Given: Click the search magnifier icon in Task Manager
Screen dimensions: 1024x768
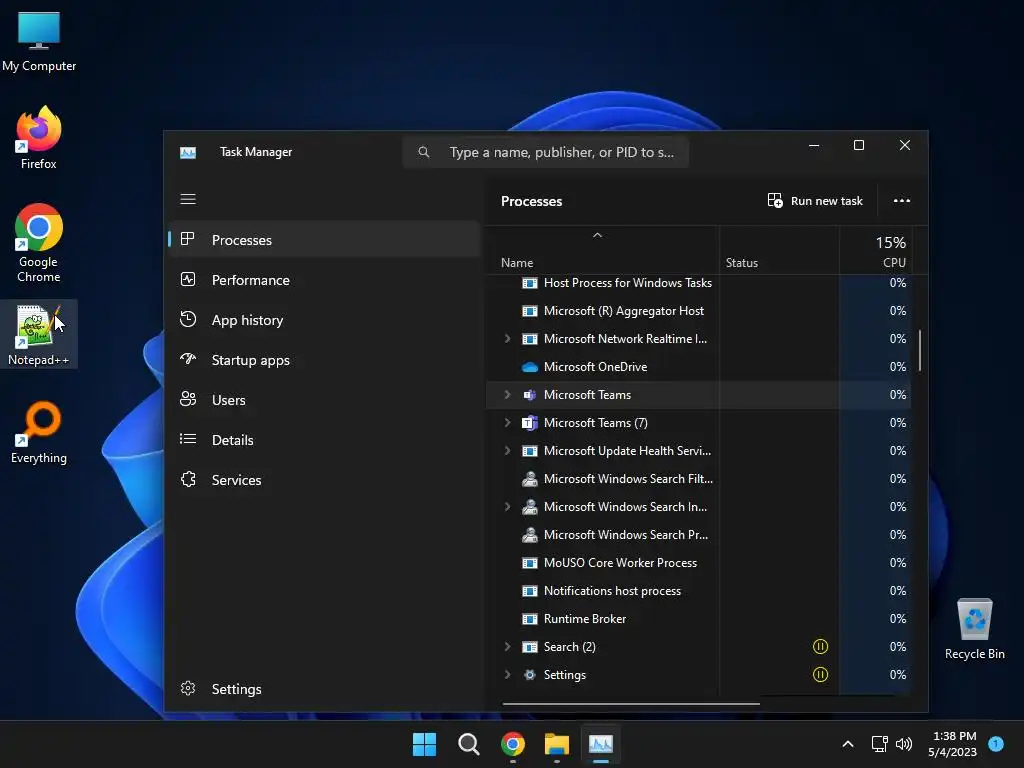Looking at the screenshot, I should tap(424, 152).
